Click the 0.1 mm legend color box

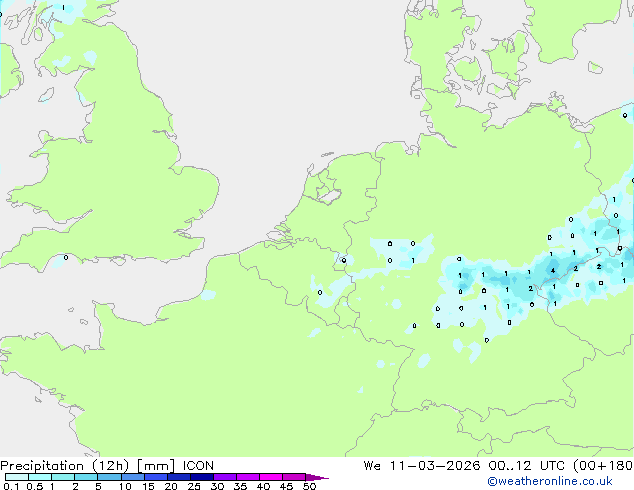17,477
